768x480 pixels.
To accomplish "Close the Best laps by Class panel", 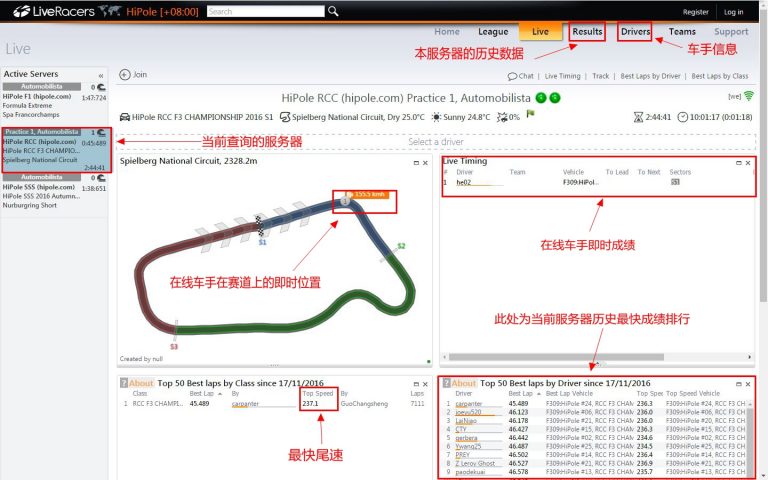I will click(425, 384).
